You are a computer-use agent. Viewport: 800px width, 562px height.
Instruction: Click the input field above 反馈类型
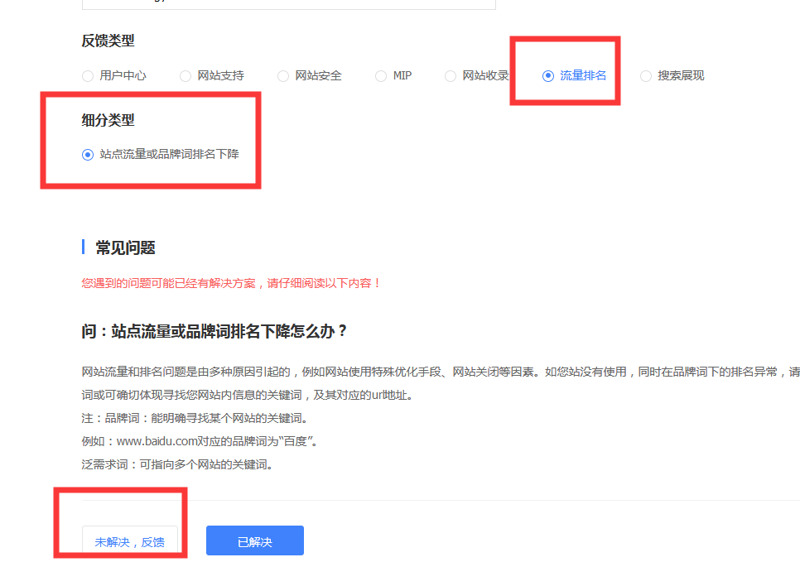point(289,4)
